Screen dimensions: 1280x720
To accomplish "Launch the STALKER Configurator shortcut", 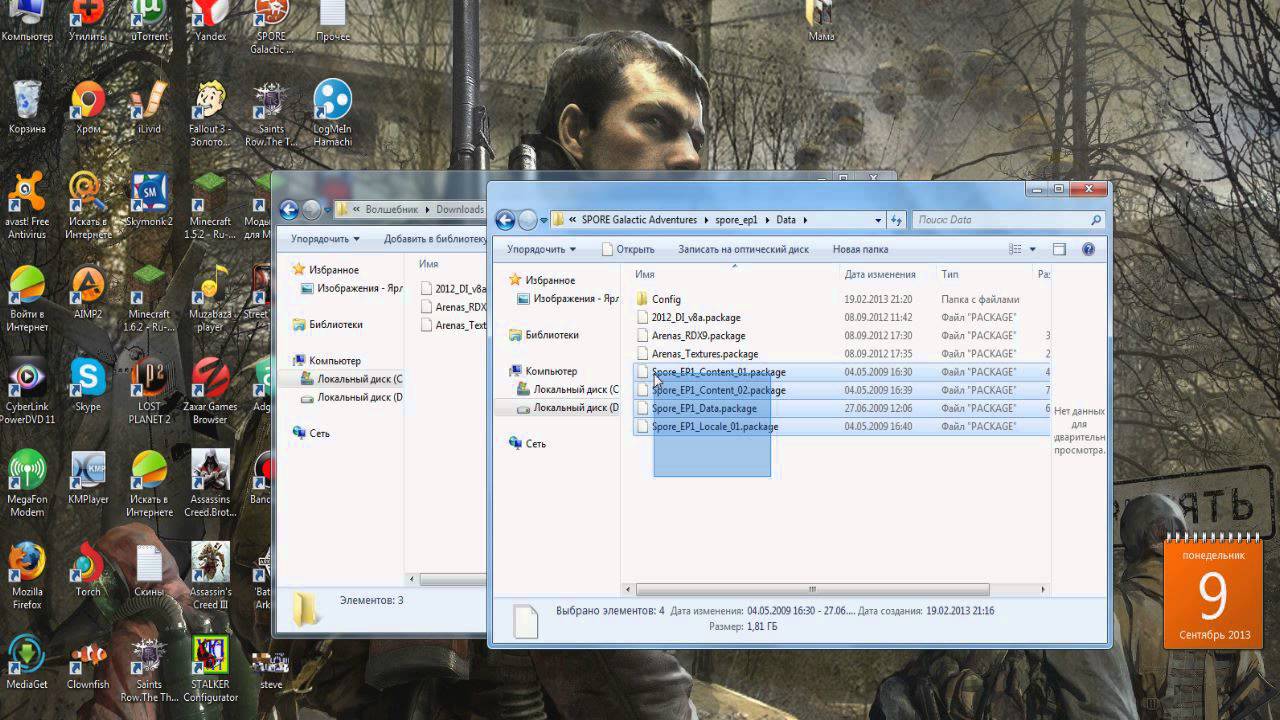I will (x=210, y=668).
